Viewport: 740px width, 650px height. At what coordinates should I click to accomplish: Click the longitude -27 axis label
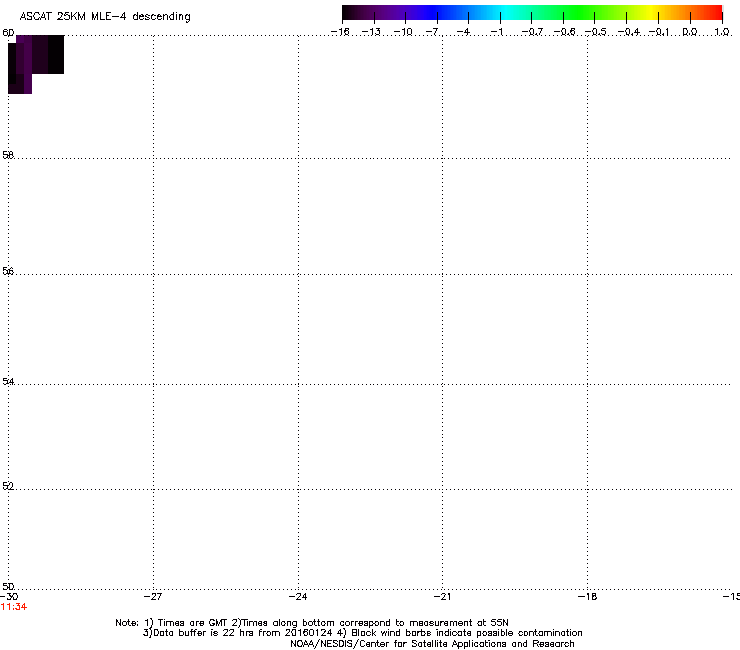(x=153, y=597)
